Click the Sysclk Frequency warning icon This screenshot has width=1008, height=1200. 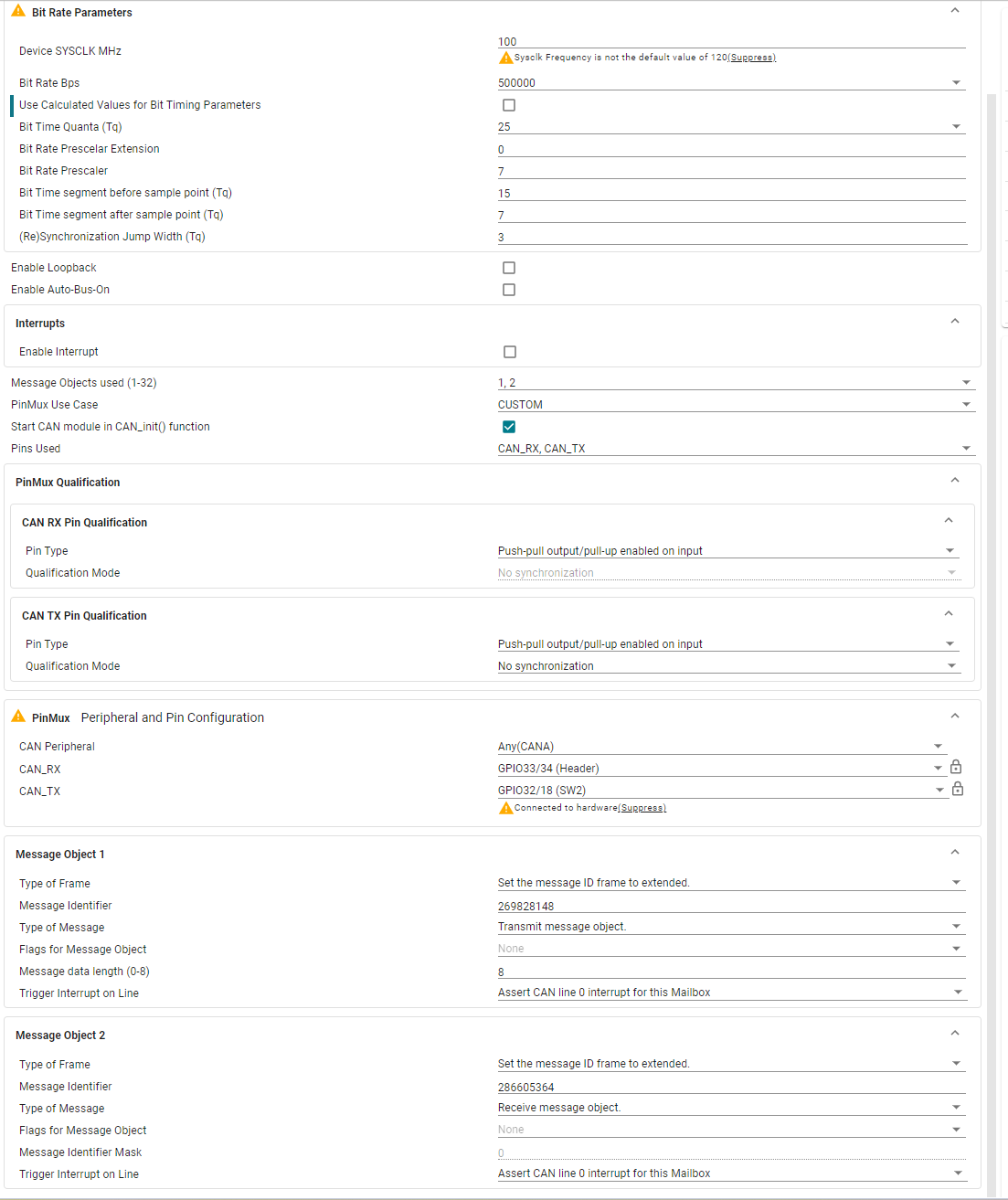[x=505, y=58]
